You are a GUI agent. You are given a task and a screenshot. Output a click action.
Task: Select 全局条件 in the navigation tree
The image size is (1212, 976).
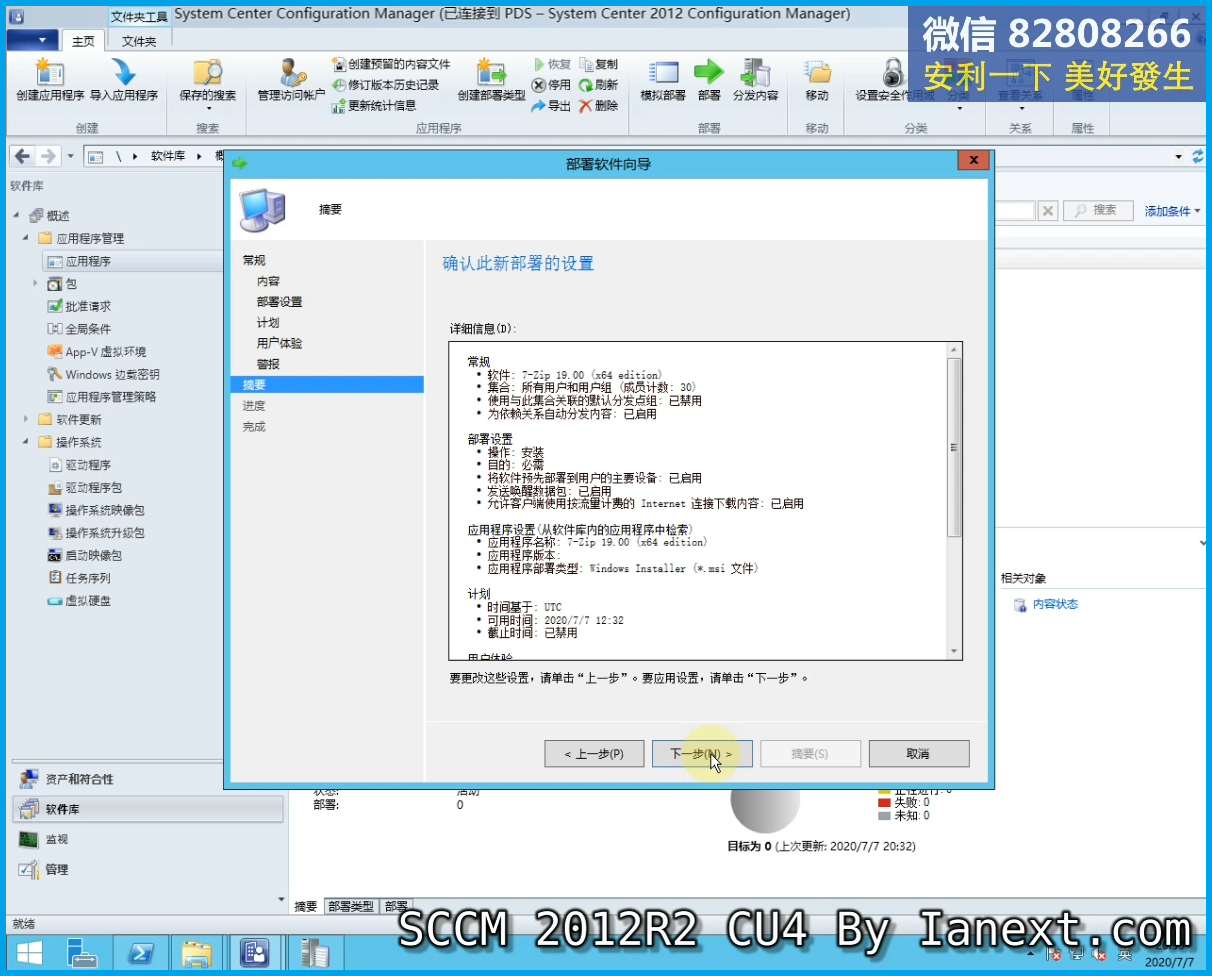[x=79, y=329]
